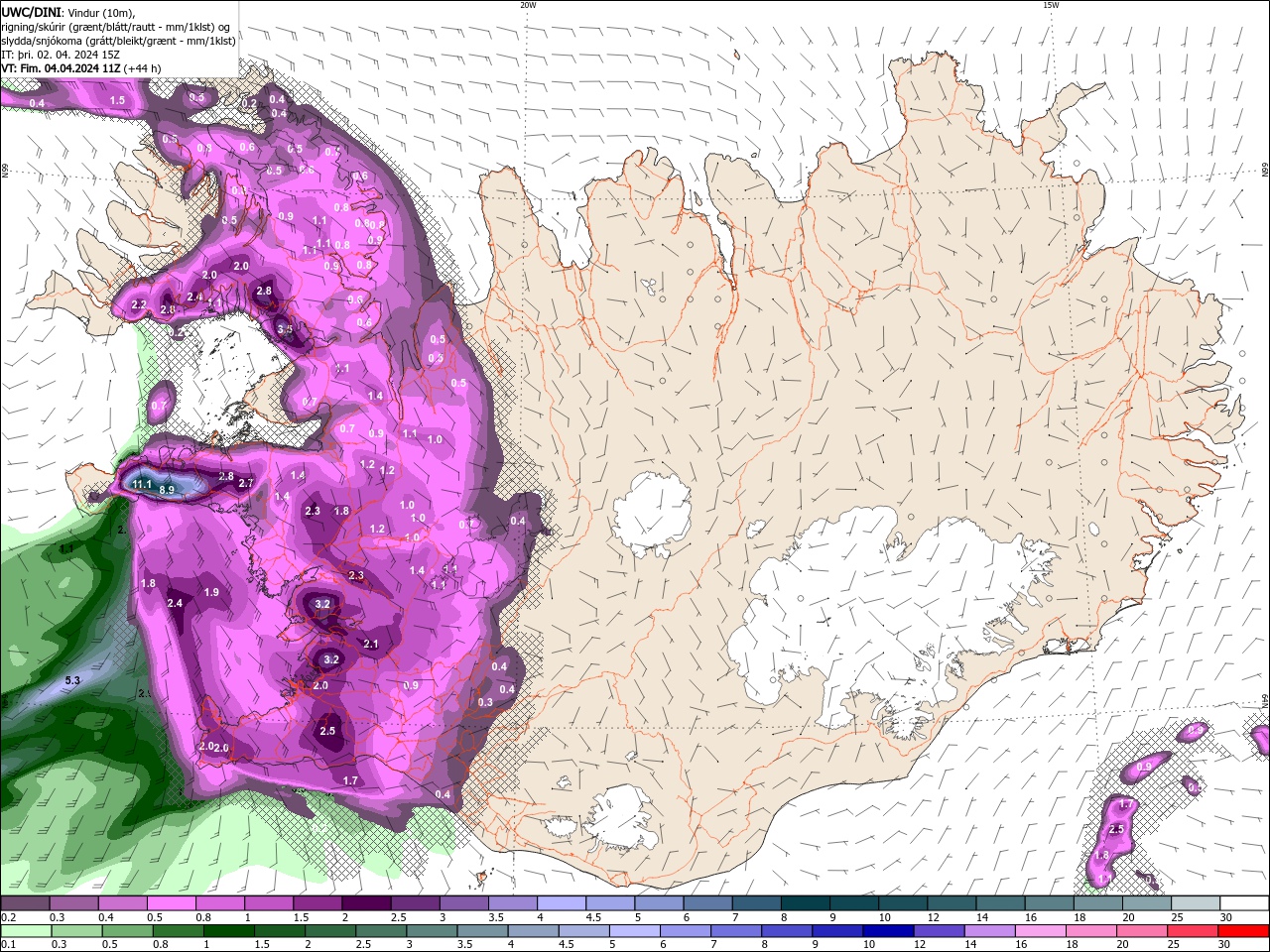The width and height of the screenshot is (1270, 952).
Task: Select the 'slydda/snjókoma' legend description line
Action: click(x=118, y=41)
